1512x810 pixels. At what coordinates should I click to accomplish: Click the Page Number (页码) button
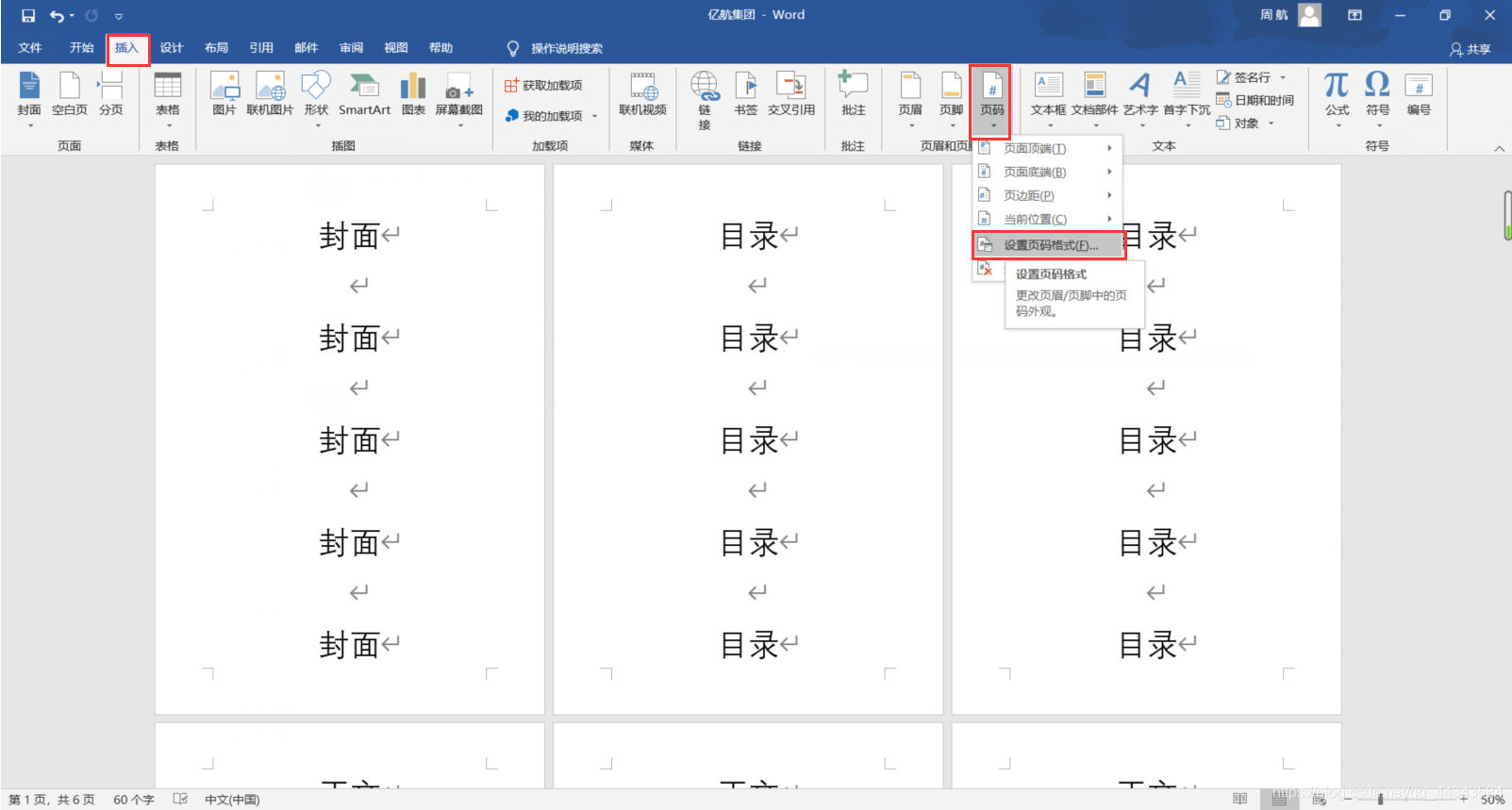[x=991, y=100]
